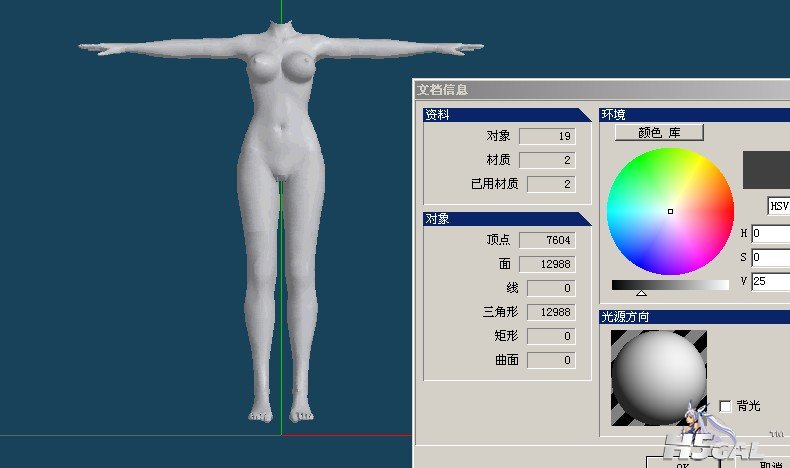The width and height of the screenshot is (790, 468).
Task: Click the 对象 count field showing 19
Action: coord(547,136)
